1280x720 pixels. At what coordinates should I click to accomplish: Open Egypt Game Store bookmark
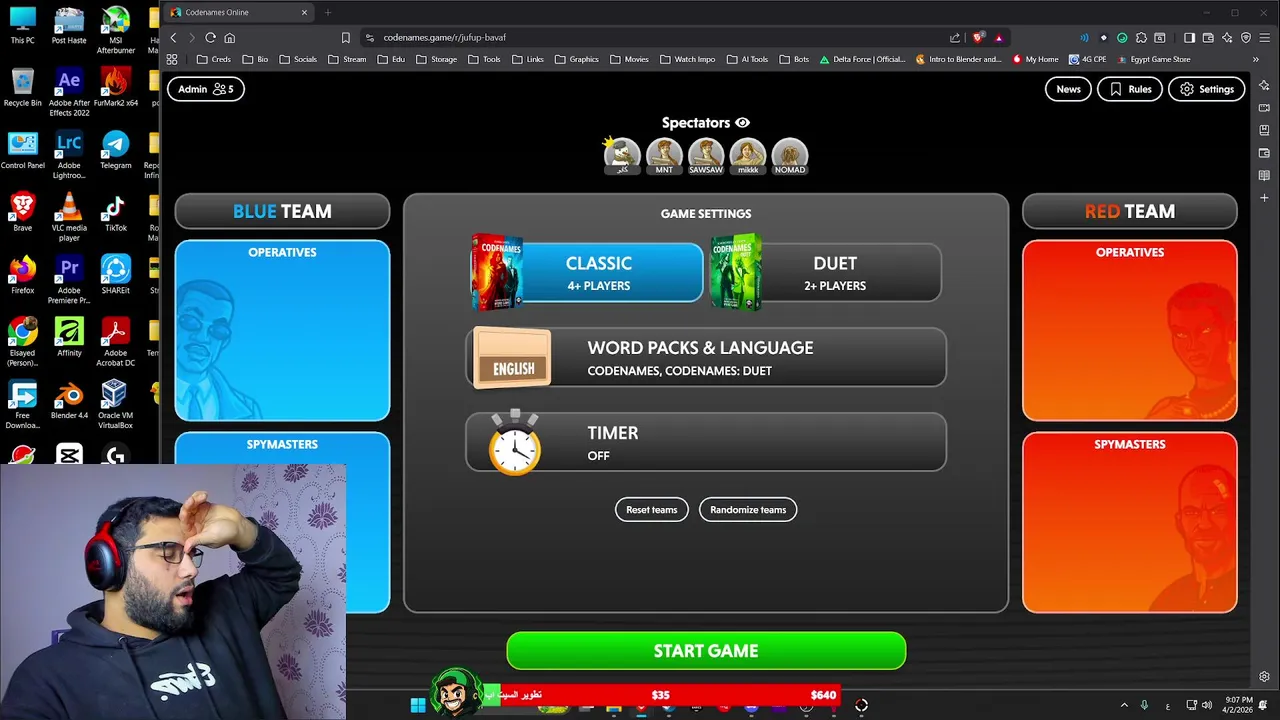coord(1153,59)
